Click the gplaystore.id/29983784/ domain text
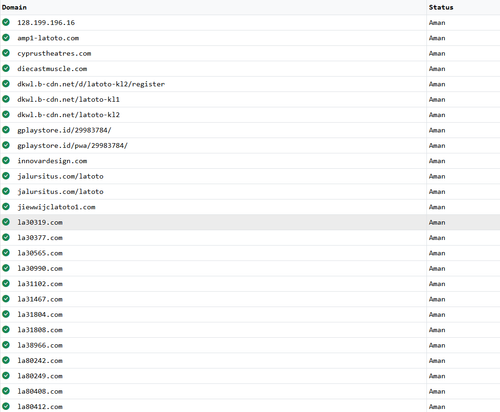500x412 pixels. tap(64, 130)
